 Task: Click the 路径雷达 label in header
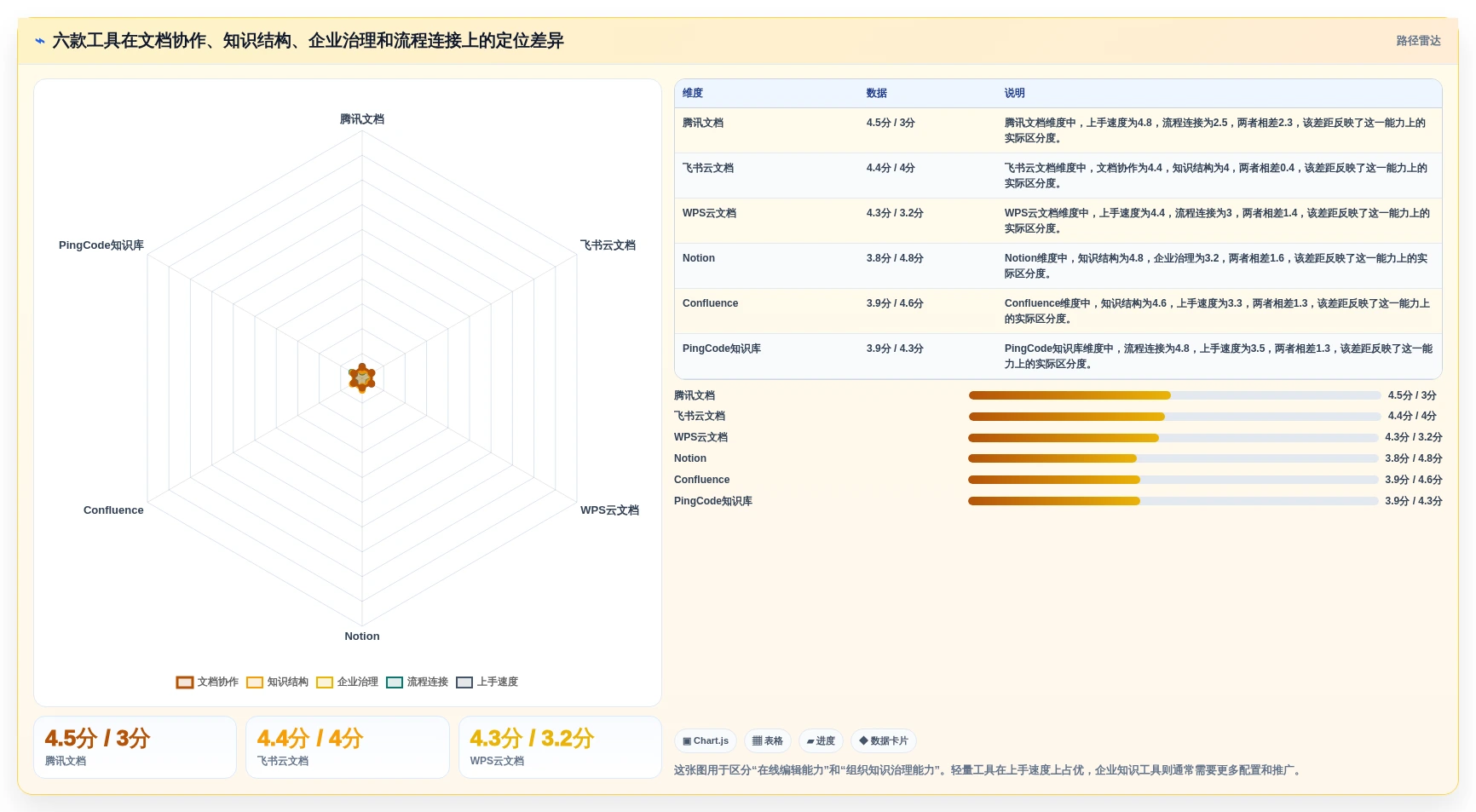(x=1418, y=41)
